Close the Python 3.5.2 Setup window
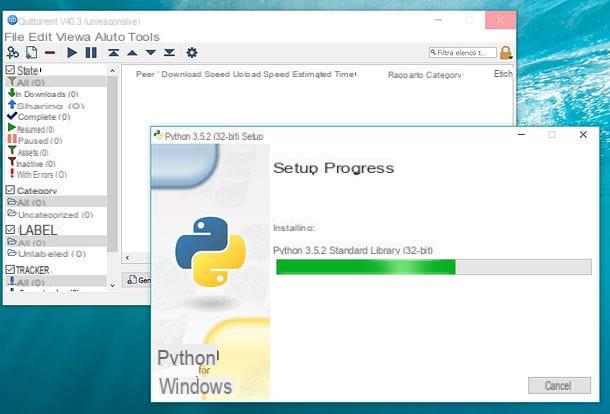 point(583,135)
